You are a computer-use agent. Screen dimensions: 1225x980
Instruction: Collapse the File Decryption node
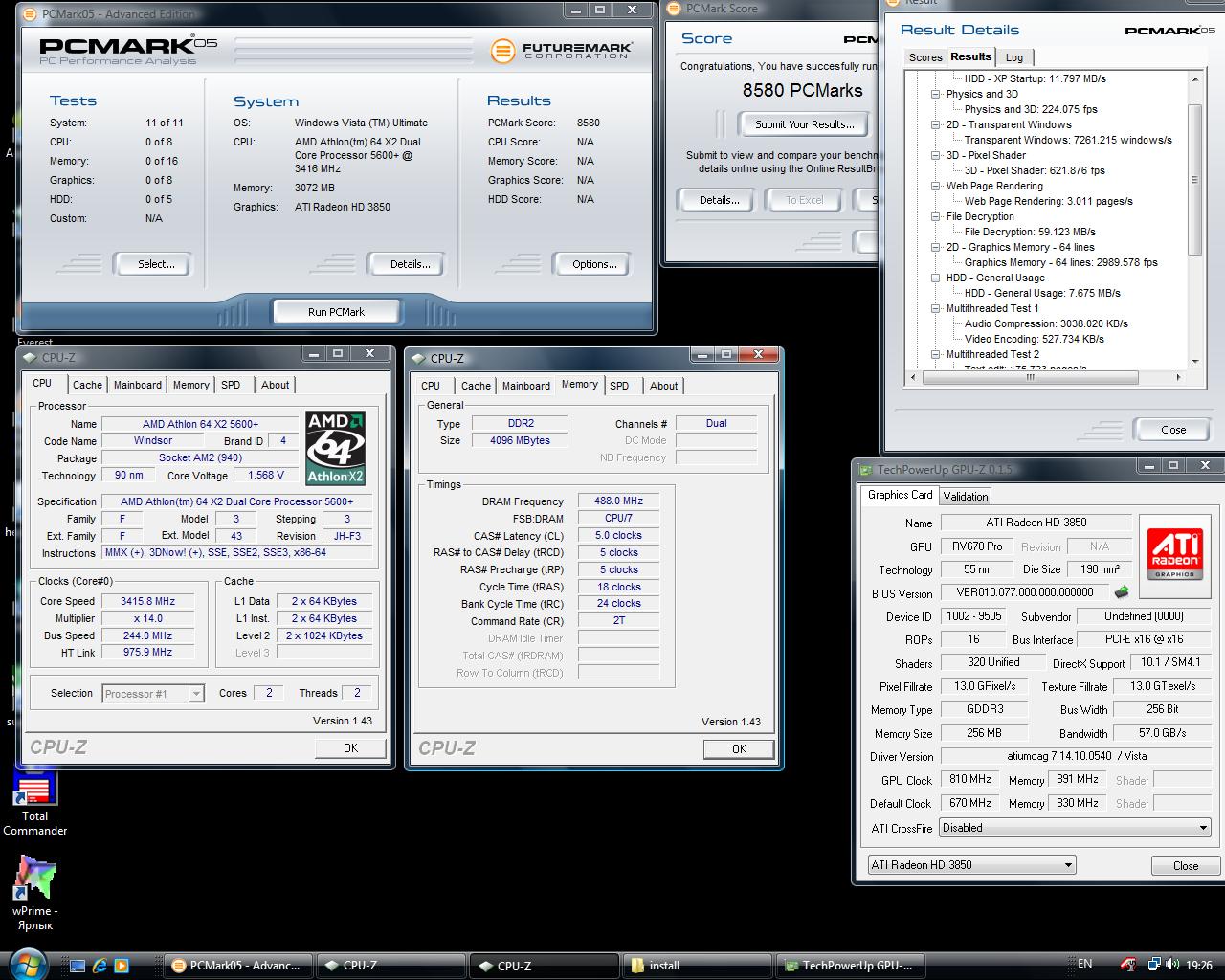tap(936, 217)
